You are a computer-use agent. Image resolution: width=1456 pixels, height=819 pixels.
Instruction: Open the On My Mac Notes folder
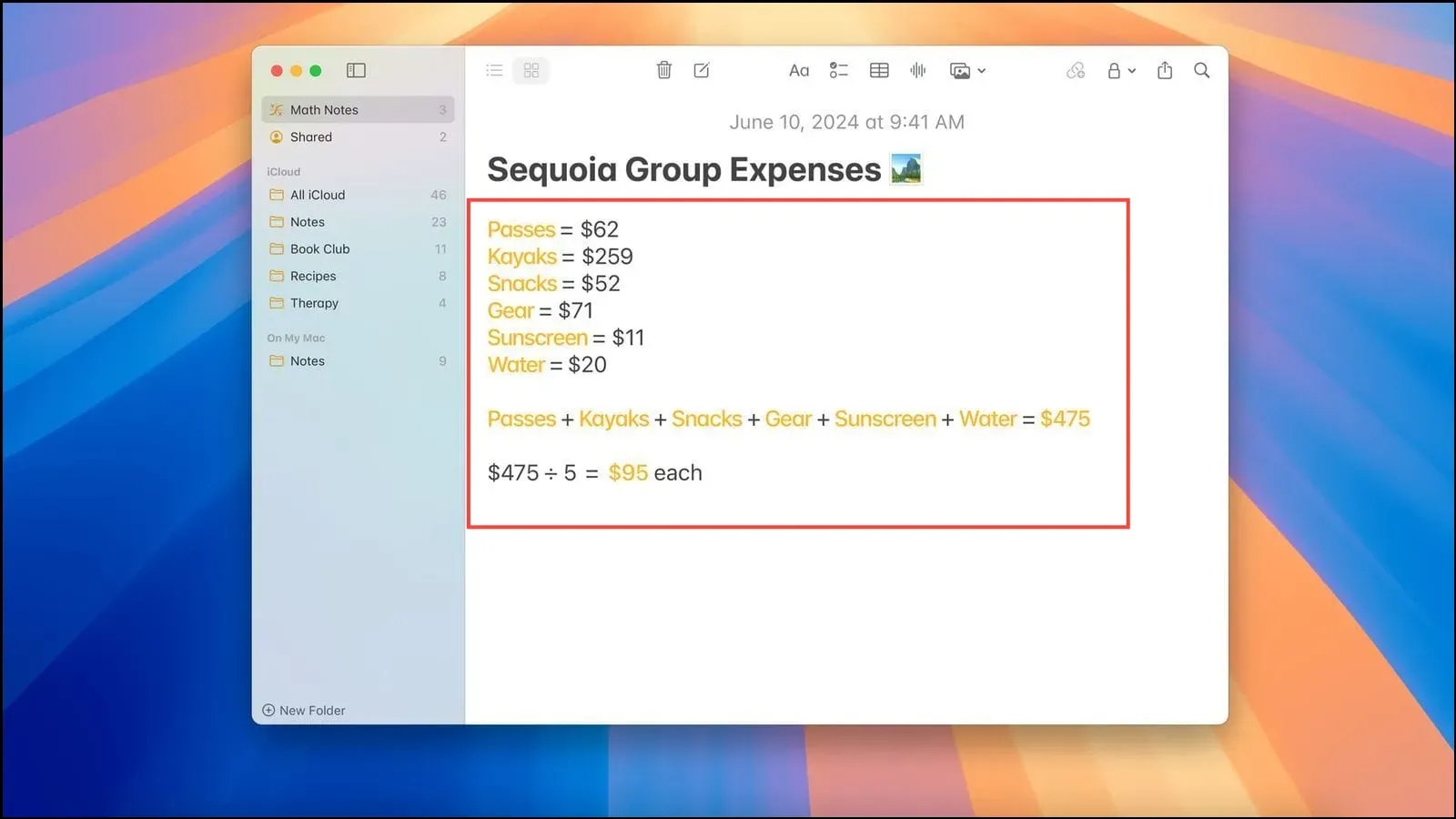[x=358, y=361]
